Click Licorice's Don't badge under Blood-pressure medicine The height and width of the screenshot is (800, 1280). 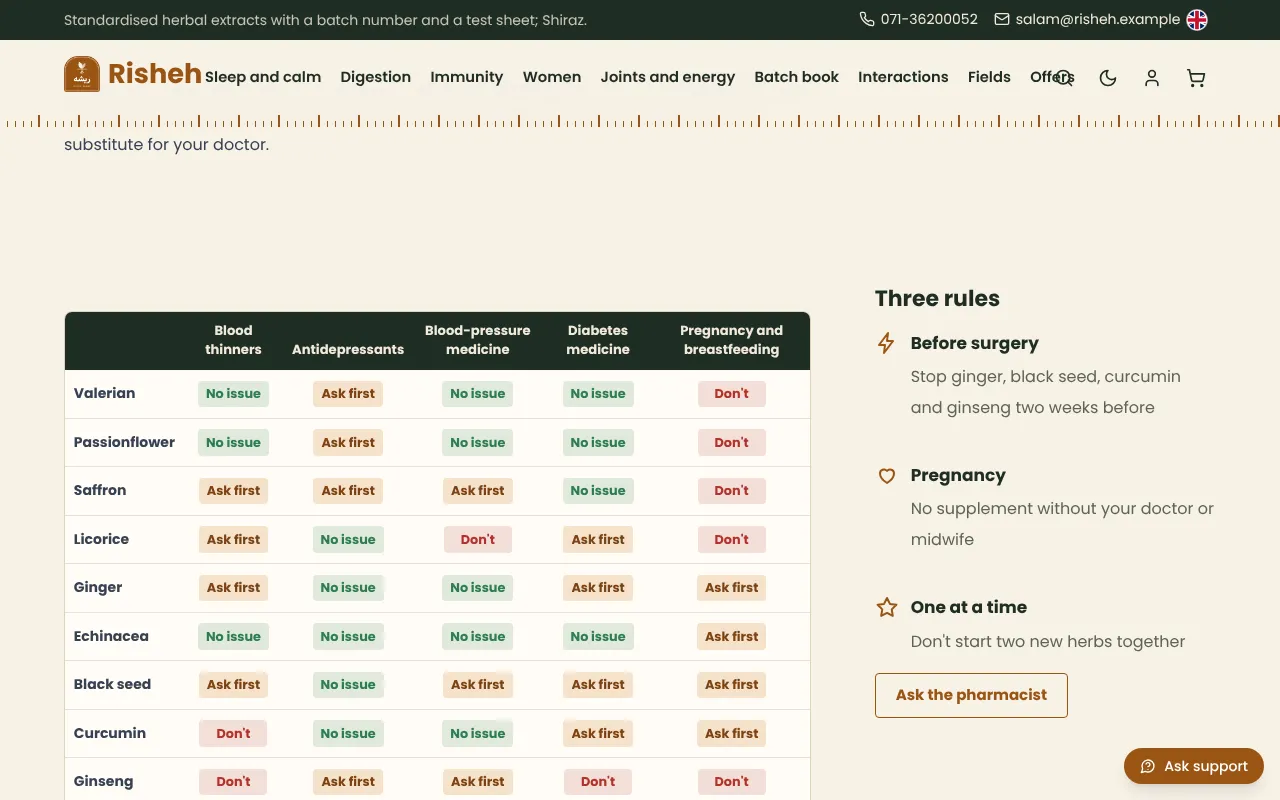[x=478, y=539]
